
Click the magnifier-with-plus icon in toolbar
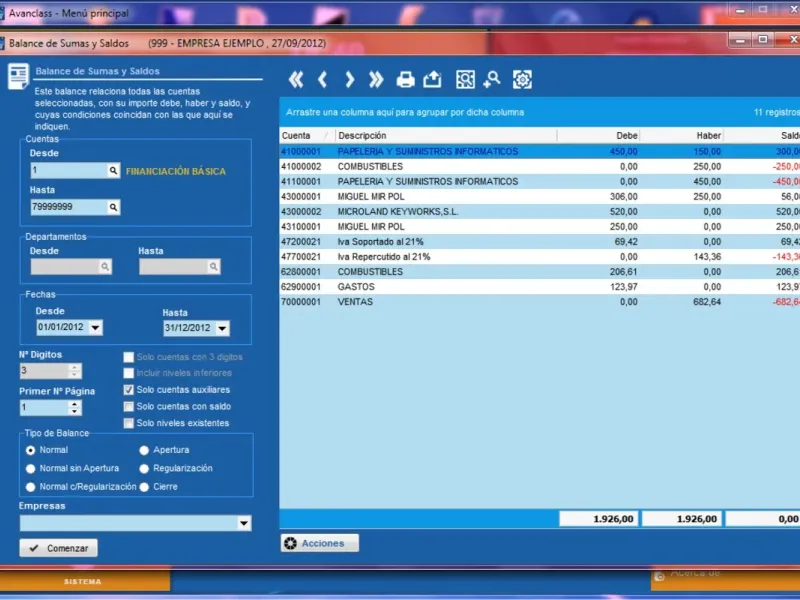pos(492,80)
